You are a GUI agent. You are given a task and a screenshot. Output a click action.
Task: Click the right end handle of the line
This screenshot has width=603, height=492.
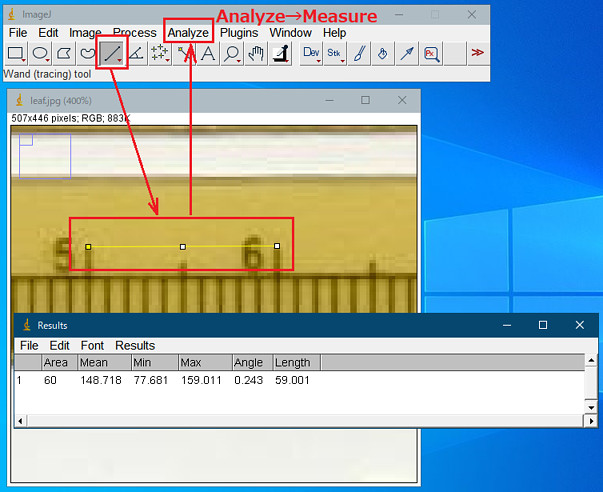[277, 246]
